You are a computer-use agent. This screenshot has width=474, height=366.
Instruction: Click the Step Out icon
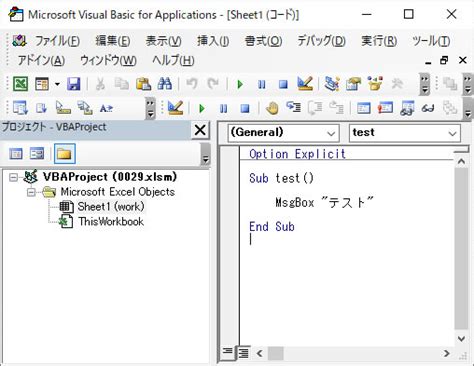[x=336, y=108]
